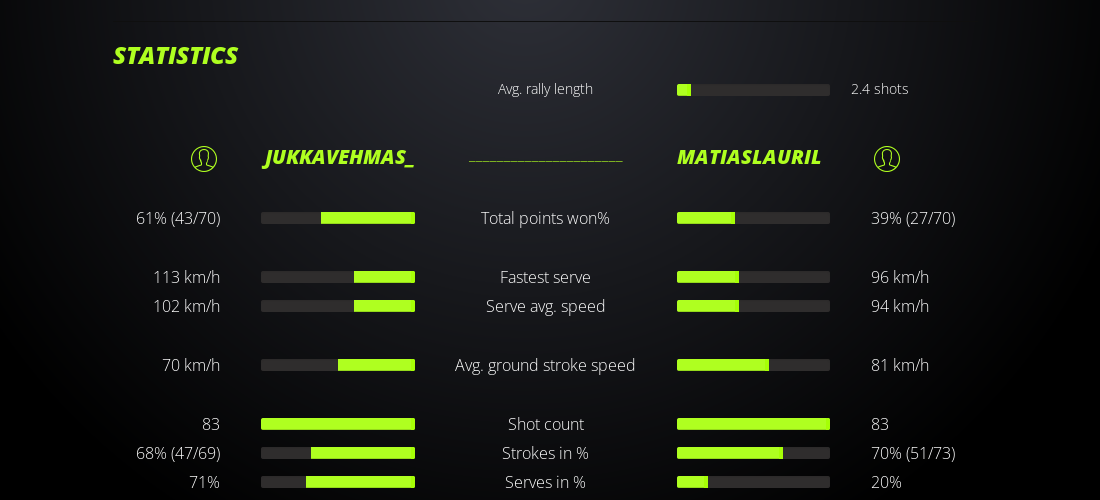This screenshot has width=1100, height=500.
Task: Click the 61% (43/70) points value
Action: coord(178,218)
